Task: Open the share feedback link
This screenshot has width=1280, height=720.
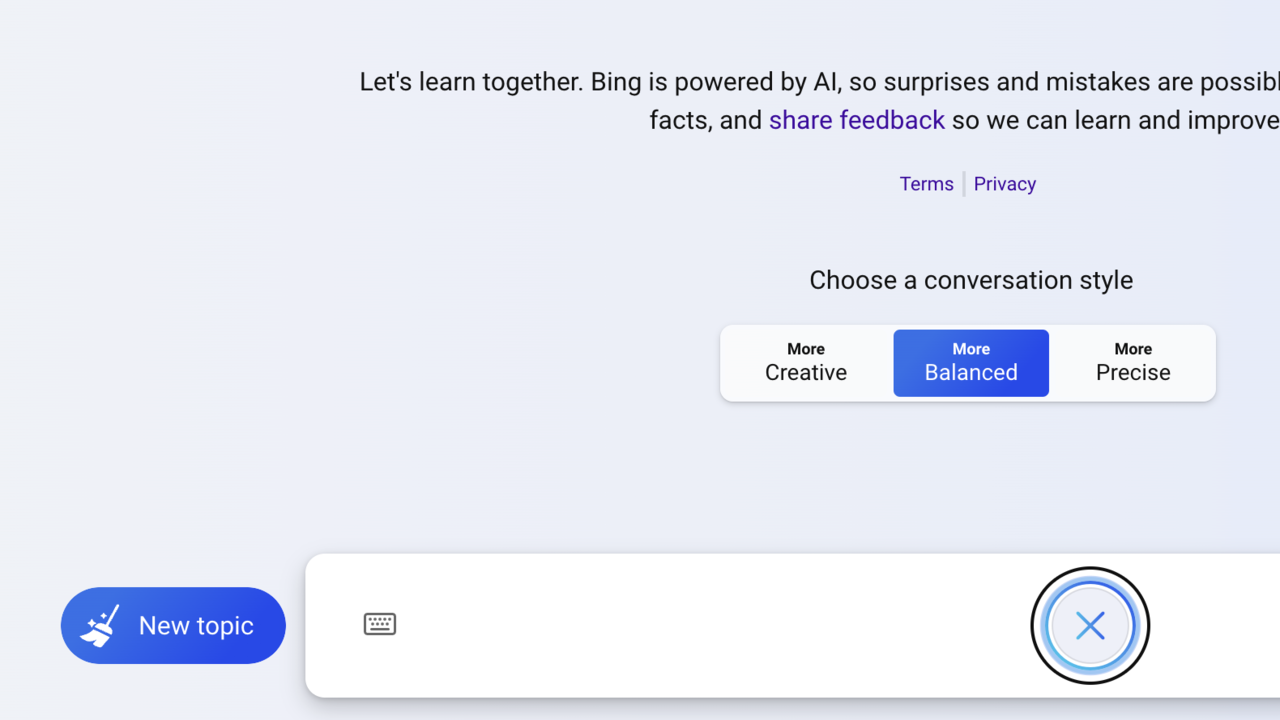Action: [x=856, y=121]
